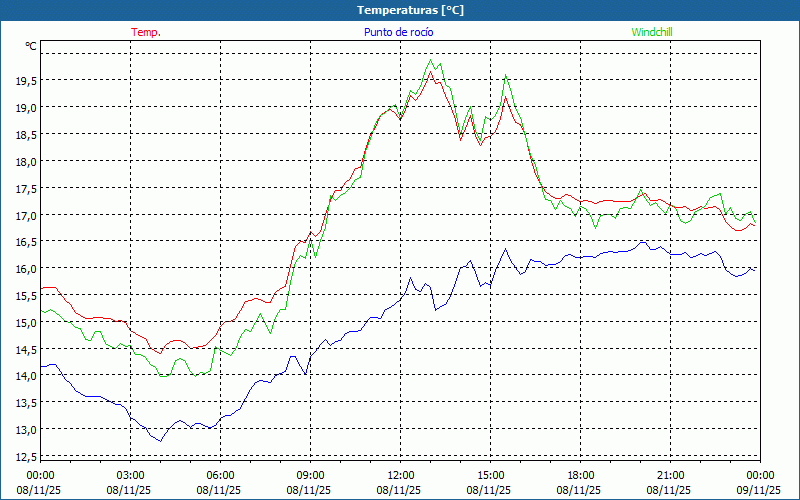The height and width of the screenshot is (500, 800).
Task: Click the 21:00 time axis label
Action: 670,475
